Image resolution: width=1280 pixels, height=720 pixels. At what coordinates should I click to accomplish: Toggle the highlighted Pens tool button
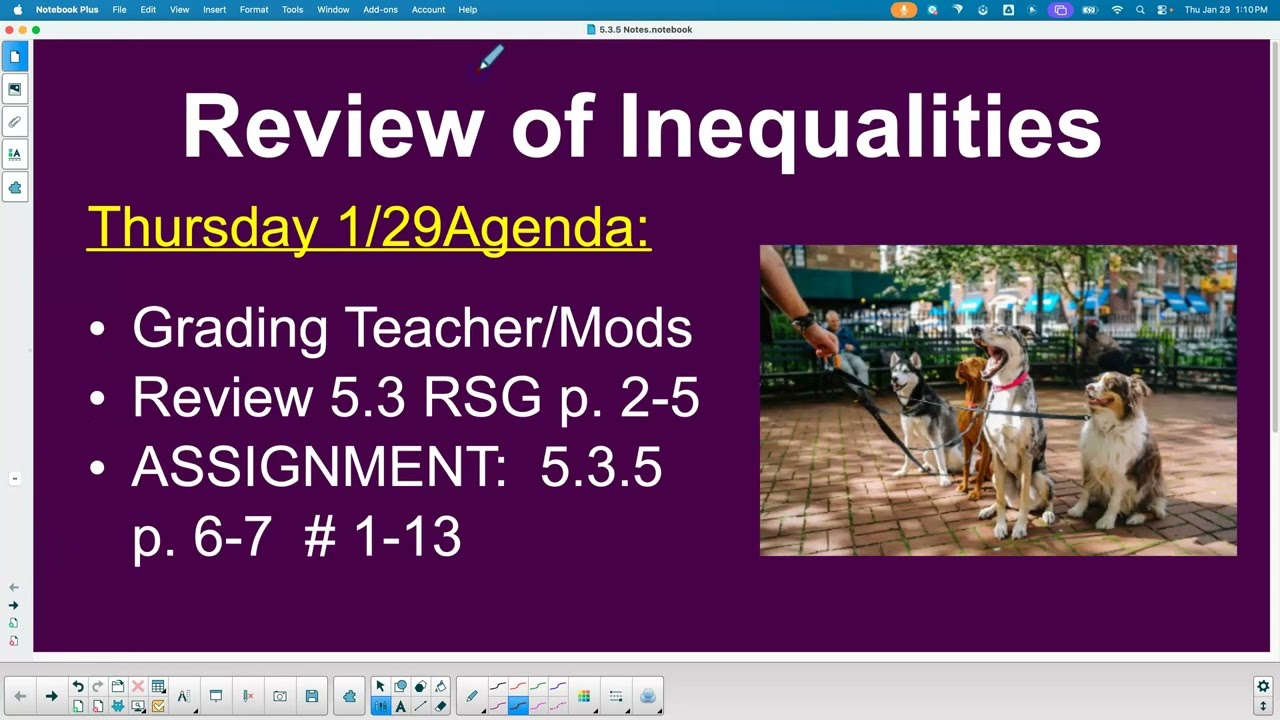(x=380, y=706)
